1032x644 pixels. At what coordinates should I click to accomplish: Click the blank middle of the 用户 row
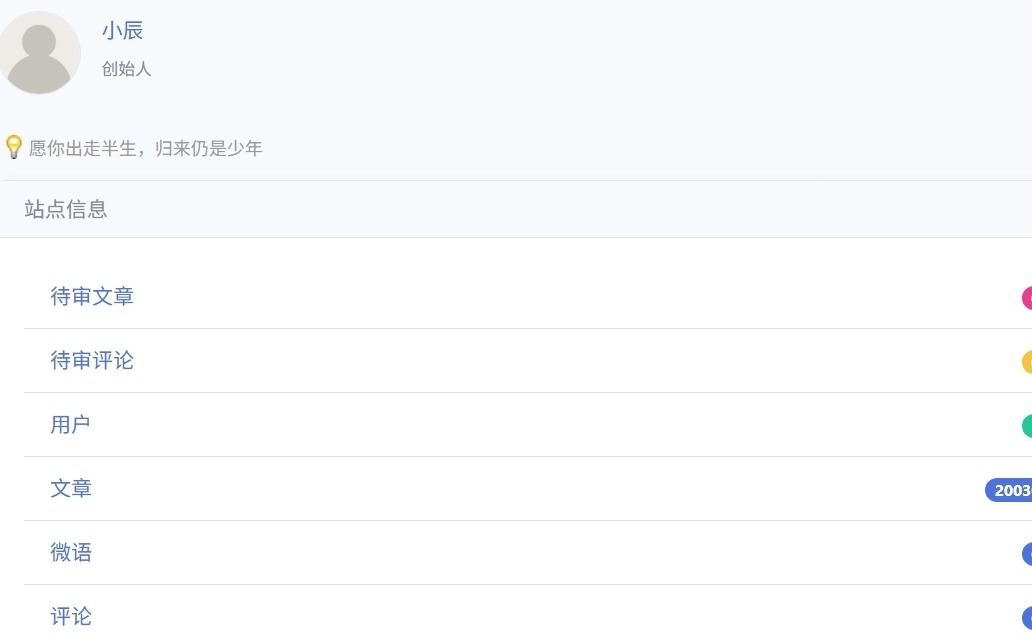(528, 425)
